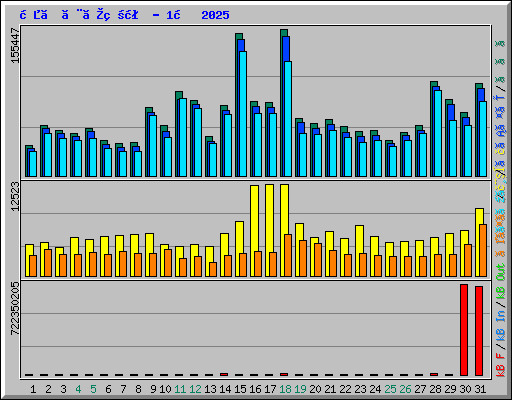Click day label 9

pos(153,389)
